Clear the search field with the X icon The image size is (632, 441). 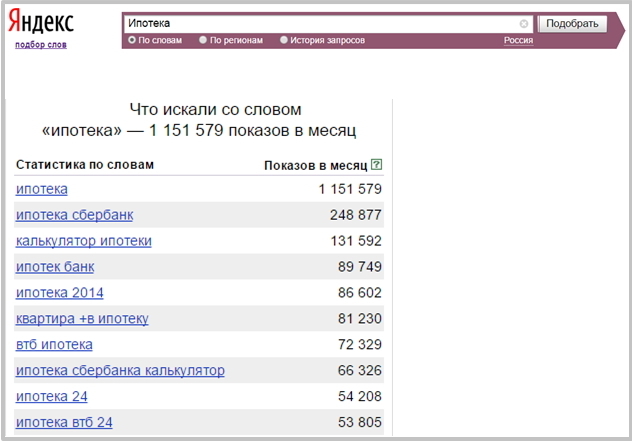pyautogui.click(x=524, y=24)
